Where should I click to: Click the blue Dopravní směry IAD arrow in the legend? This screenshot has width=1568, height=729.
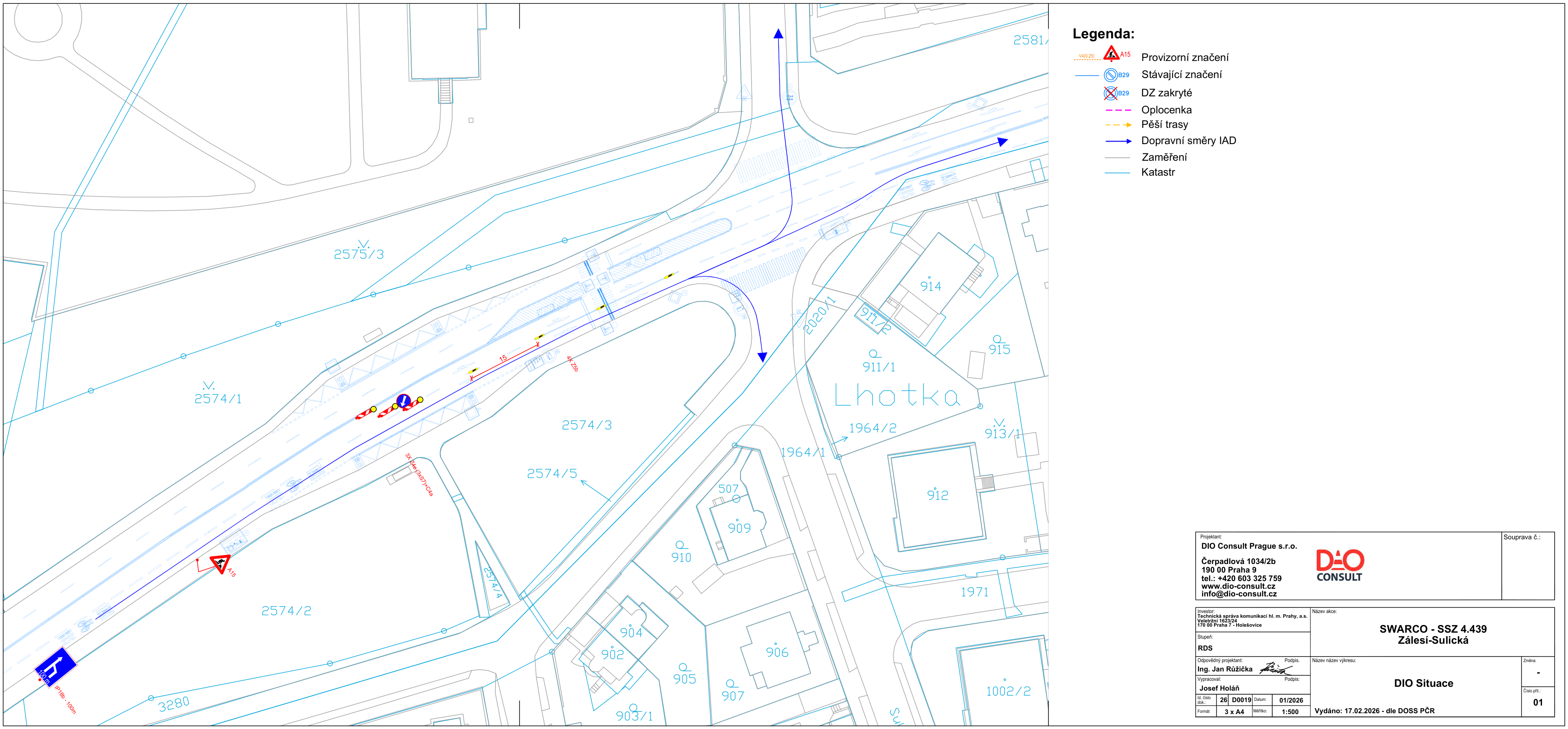[1118, 141]
